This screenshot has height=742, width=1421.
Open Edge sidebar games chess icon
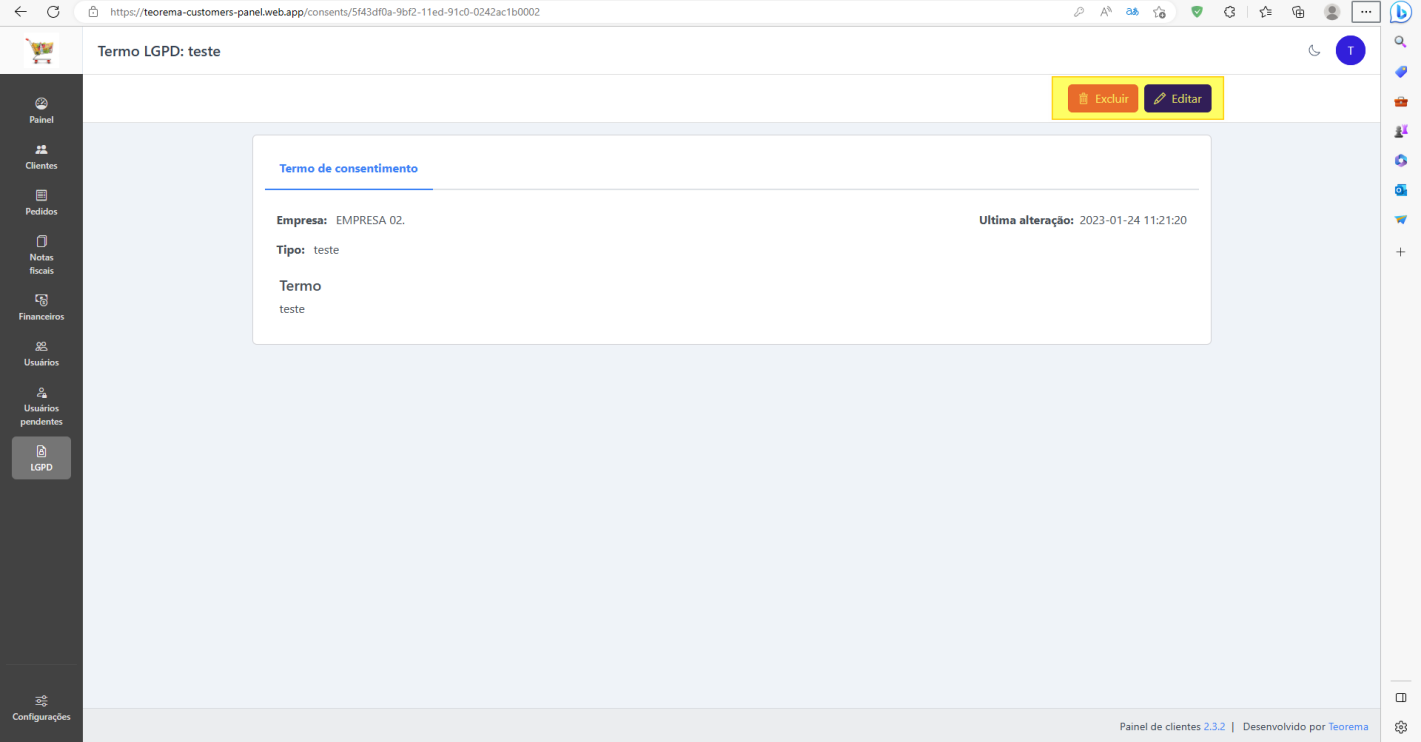point(1401,131)
